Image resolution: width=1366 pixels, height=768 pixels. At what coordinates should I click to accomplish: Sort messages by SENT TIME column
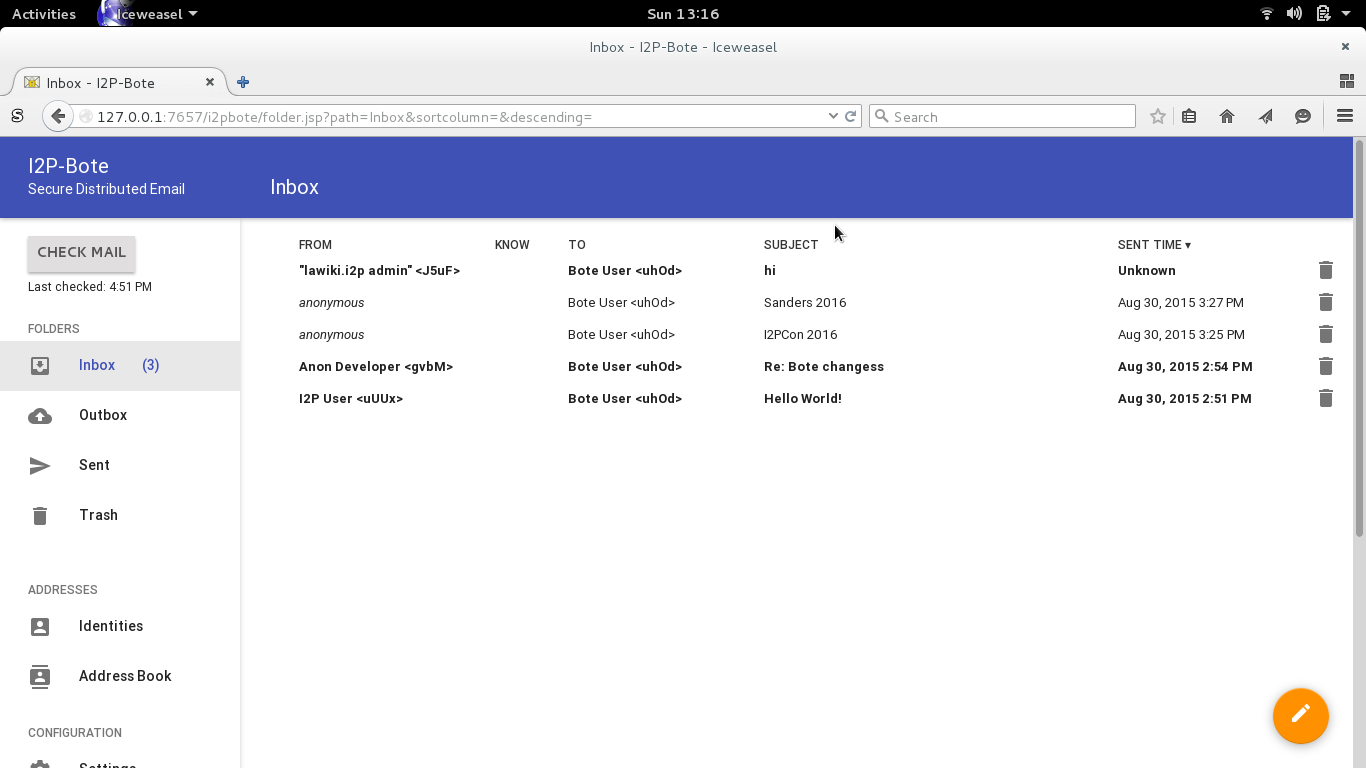(1153, 245)
